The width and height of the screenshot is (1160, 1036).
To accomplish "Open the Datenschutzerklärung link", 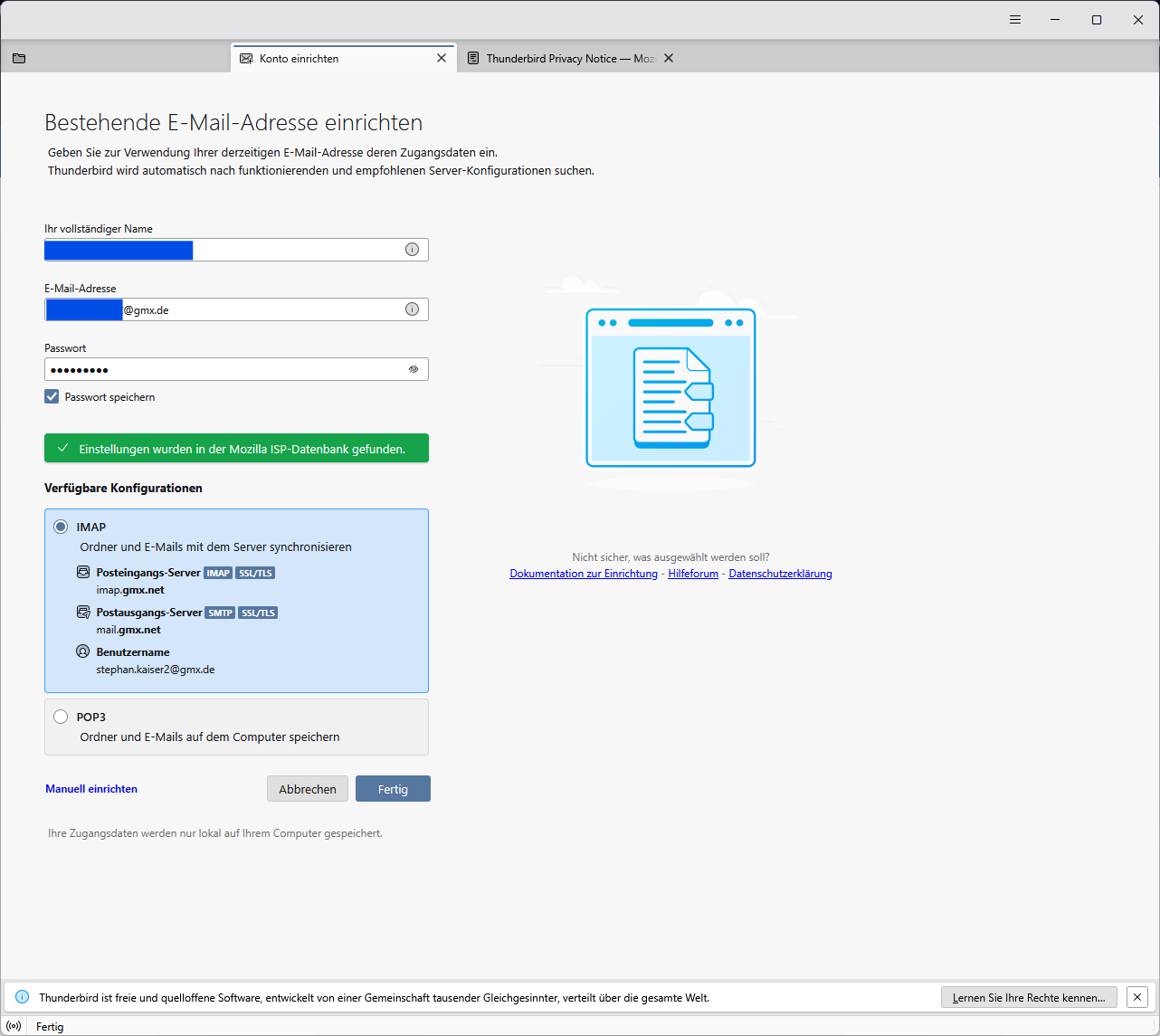I will (780, 574).
